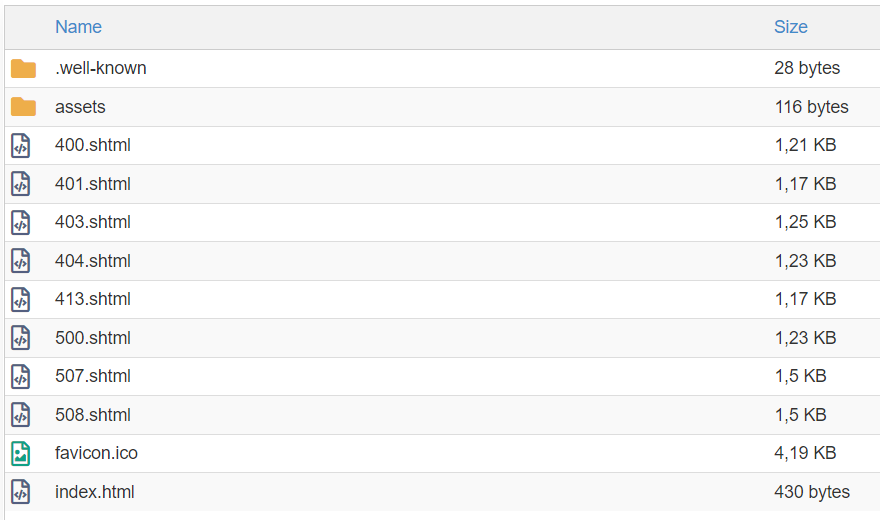Click the 4,19 KB size cell
Viewport: 880px width, 520px height.
pos(805,453)
